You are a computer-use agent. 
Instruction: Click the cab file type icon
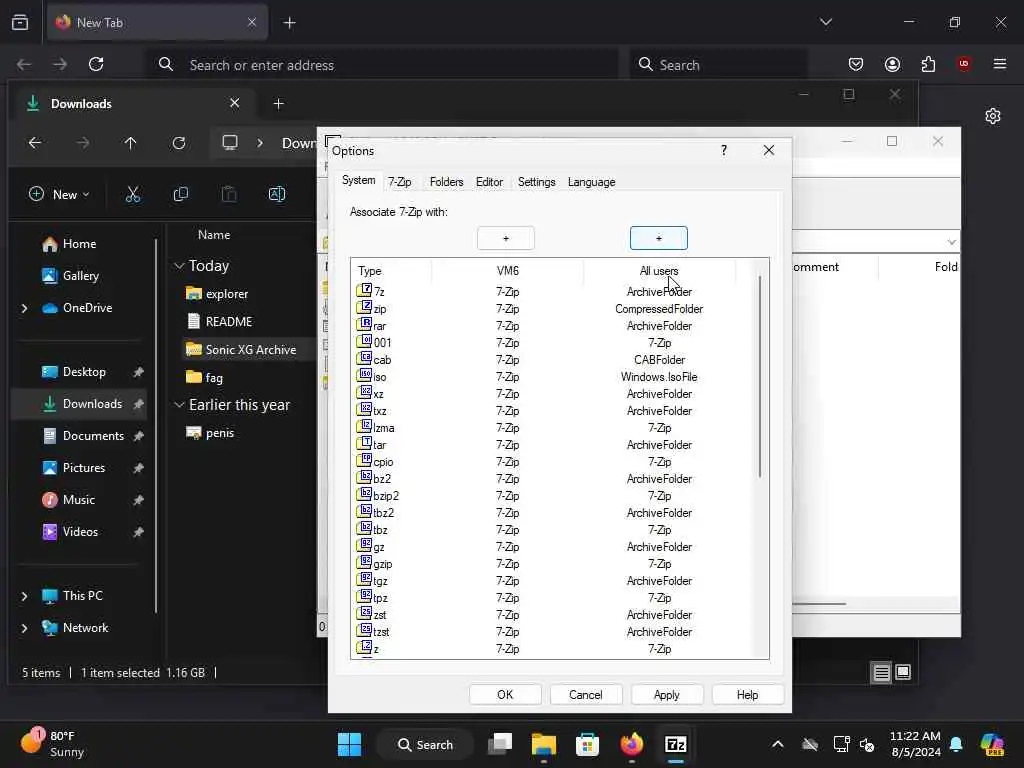(x=364, y=358)
